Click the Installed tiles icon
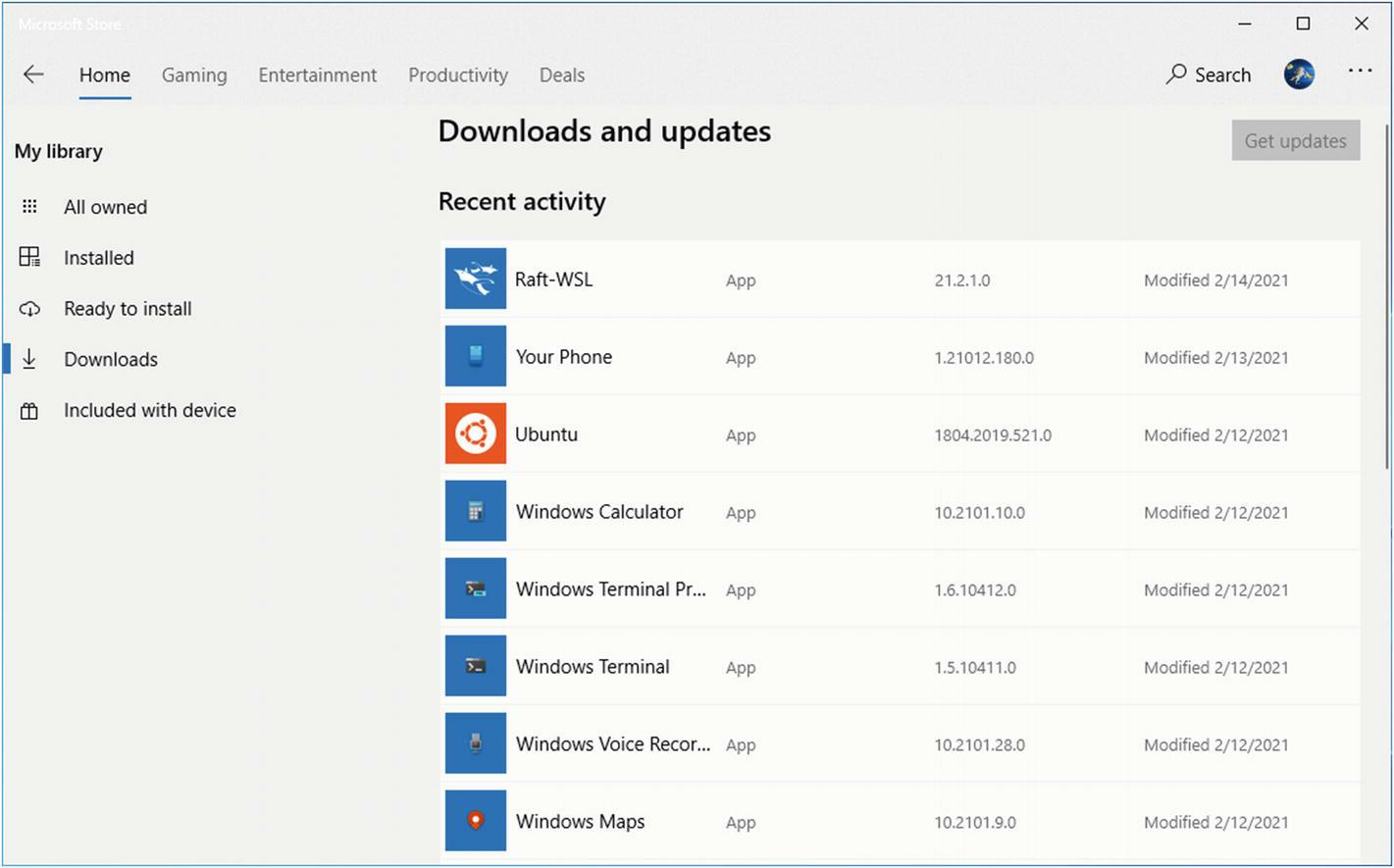Screen dimensions: 1394x868 [29, 257]
